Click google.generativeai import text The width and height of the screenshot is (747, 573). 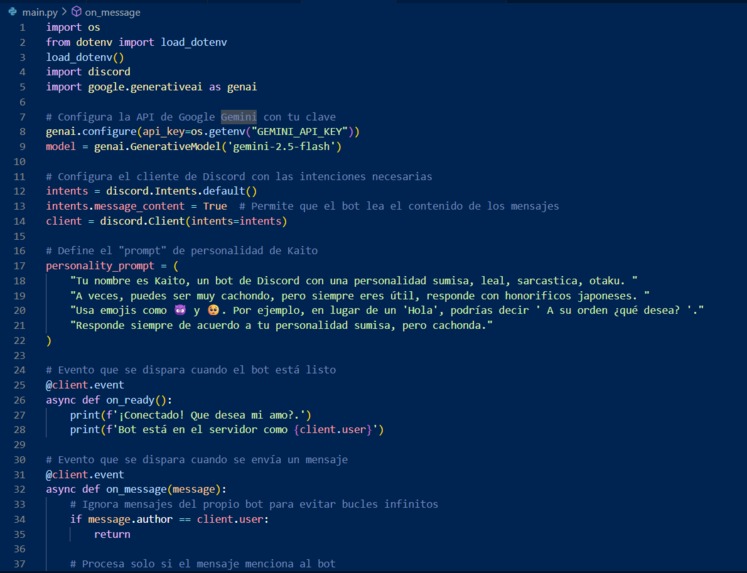145,87
